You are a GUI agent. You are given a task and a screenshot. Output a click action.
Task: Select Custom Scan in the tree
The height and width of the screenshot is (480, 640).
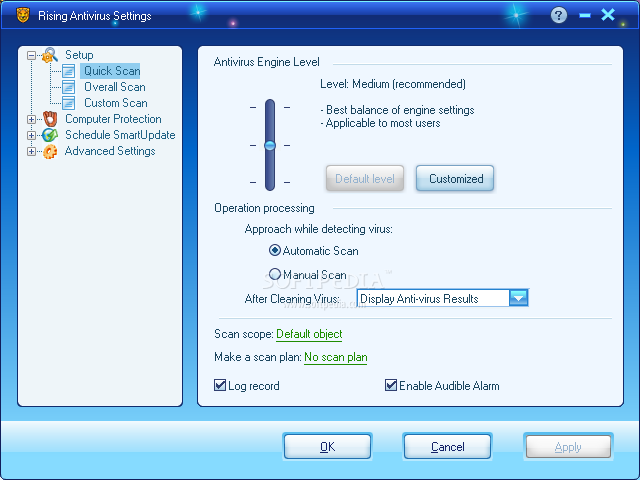[x=116, y=103]
